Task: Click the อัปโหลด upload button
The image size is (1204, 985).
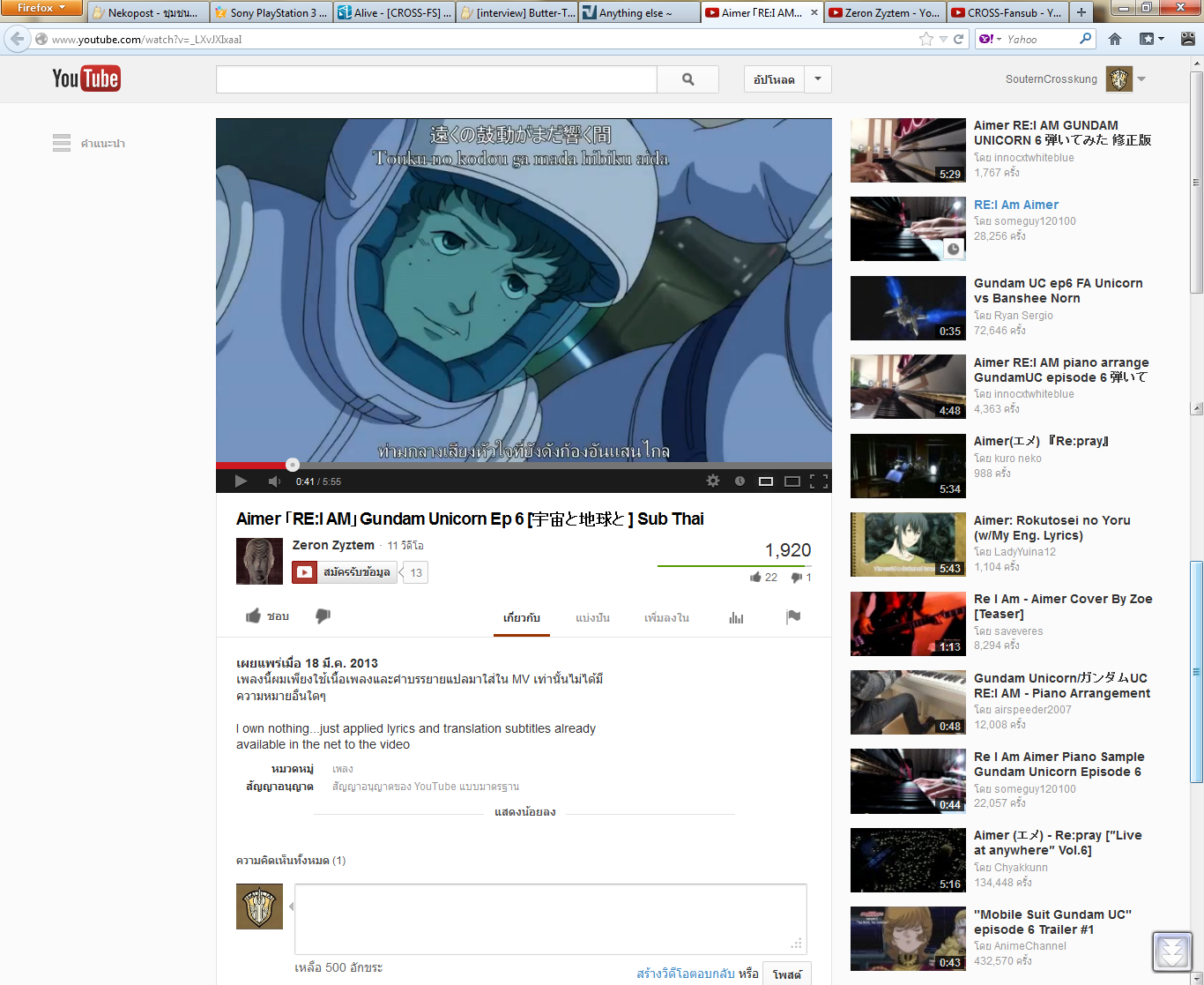Action: tap(774, 79)
